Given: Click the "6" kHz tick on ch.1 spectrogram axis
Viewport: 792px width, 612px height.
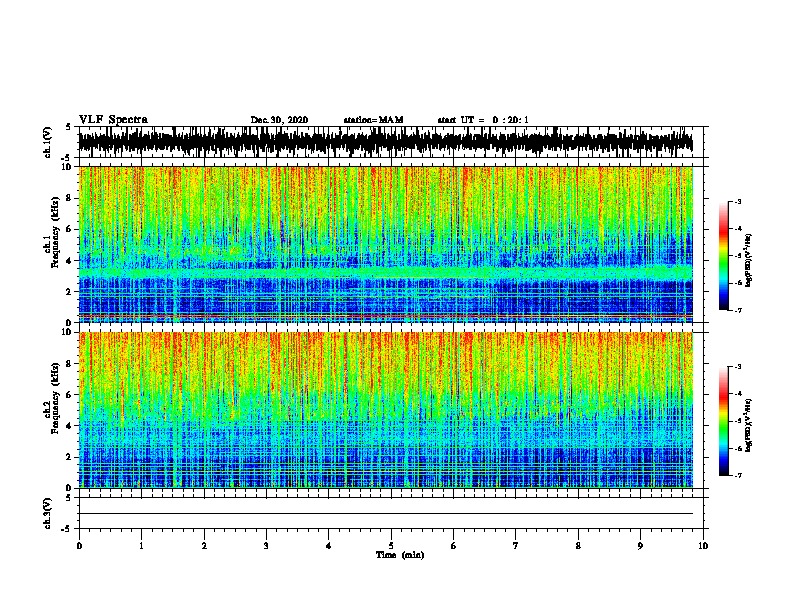Looking at the screenshot, I should (x=69, y=229).
